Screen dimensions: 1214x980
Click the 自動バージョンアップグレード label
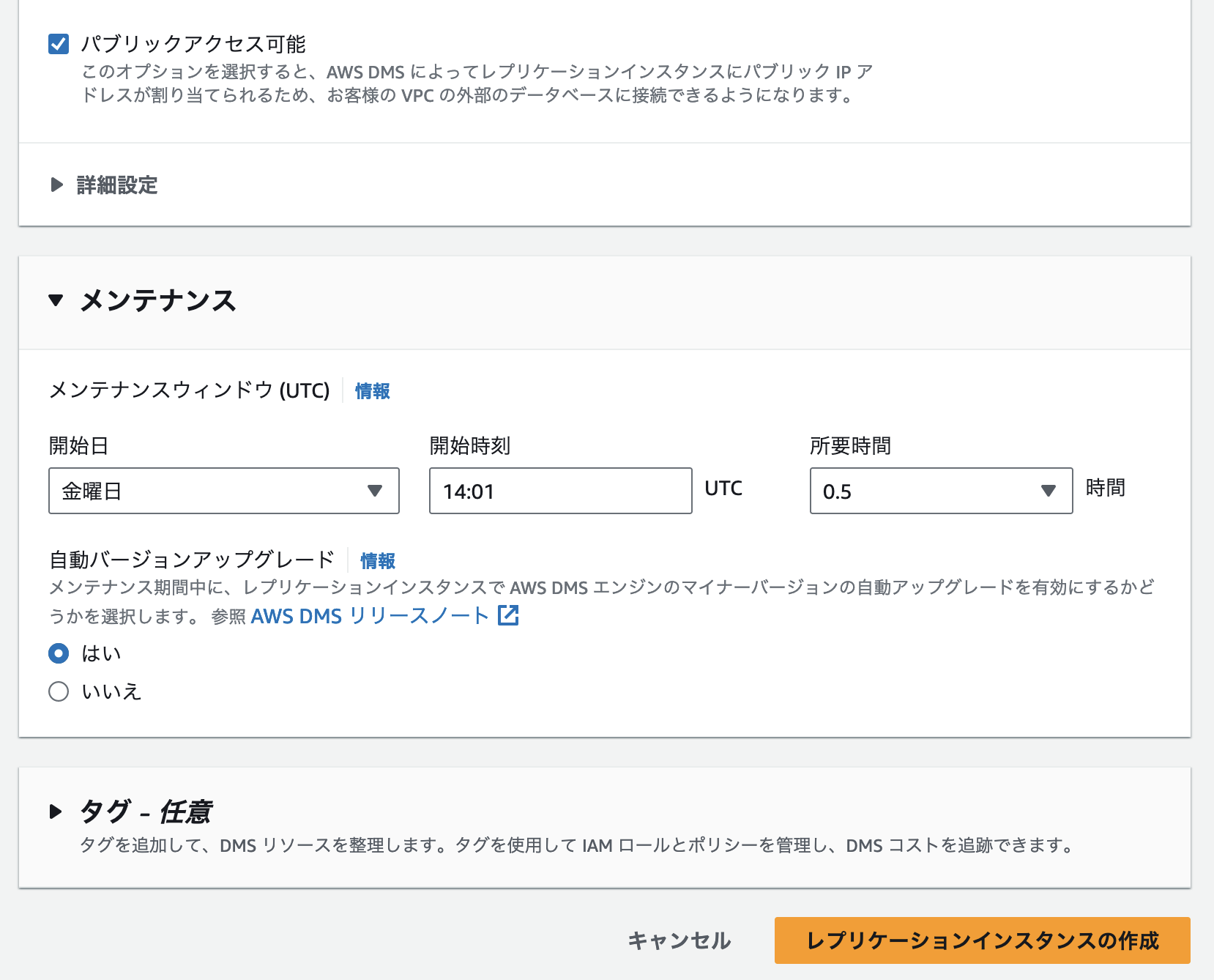click(191, 560)
